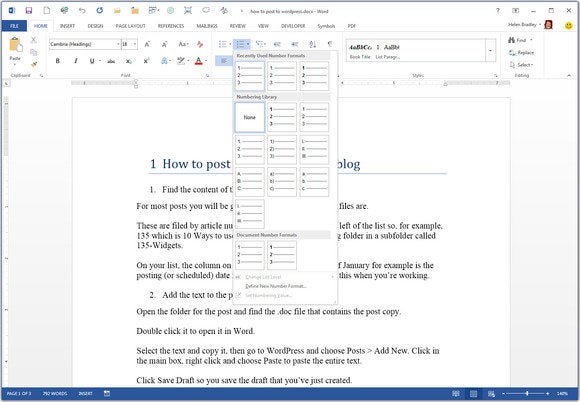Switch to the REFERENCES tab
Viewport: 580px width, 402px height.
(x=171, y=26)
